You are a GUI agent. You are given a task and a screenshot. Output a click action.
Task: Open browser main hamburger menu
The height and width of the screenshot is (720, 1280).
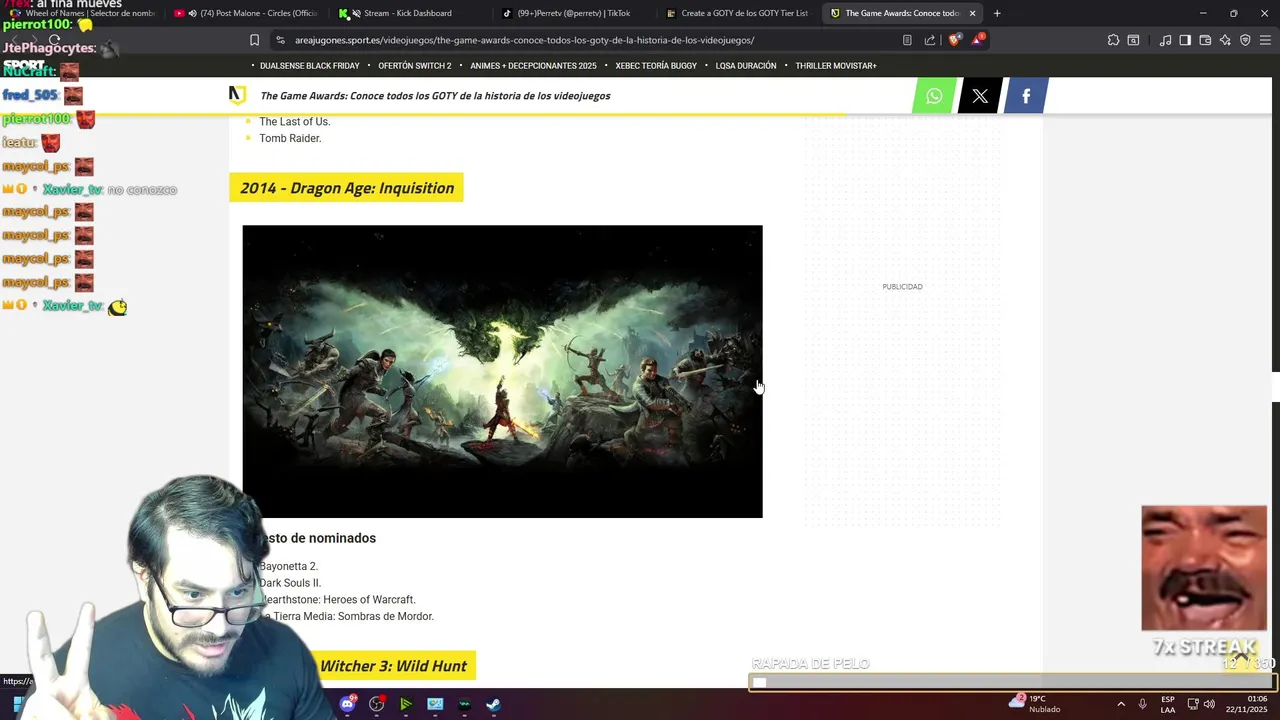(1265, 40)
